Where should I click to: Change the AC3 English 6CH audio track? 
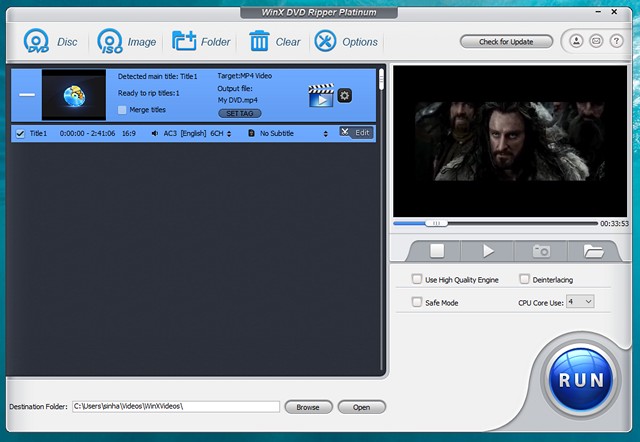(x=198, y=133)
